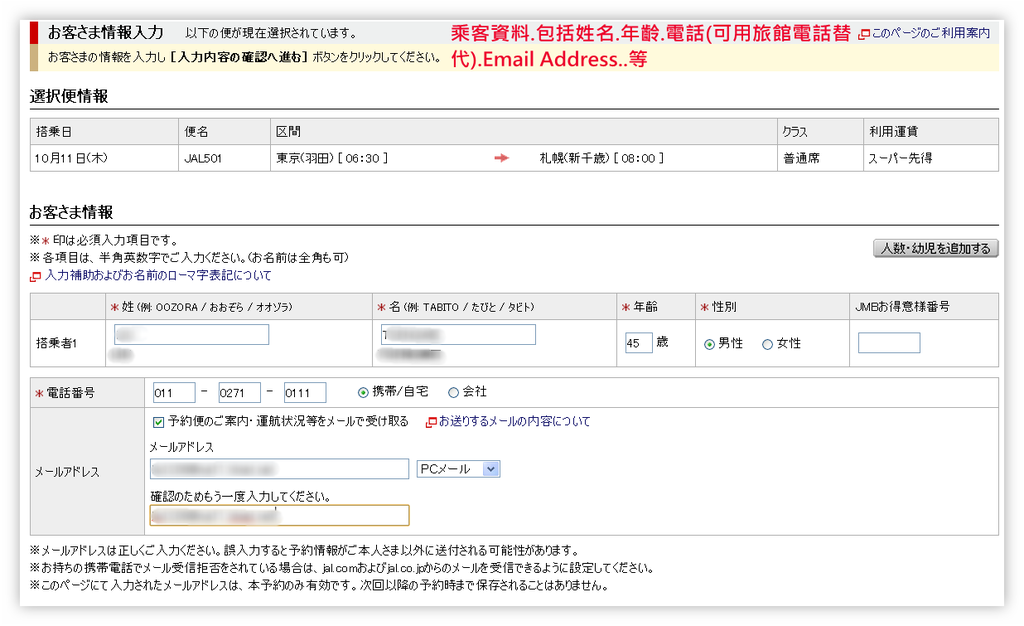Image resolution: width=1024 pixels, height=626 pixels.
Task: Toggle 予約便のご案内・運航状況等をメールで受け取る checkbox
Action: click(158, 422)
